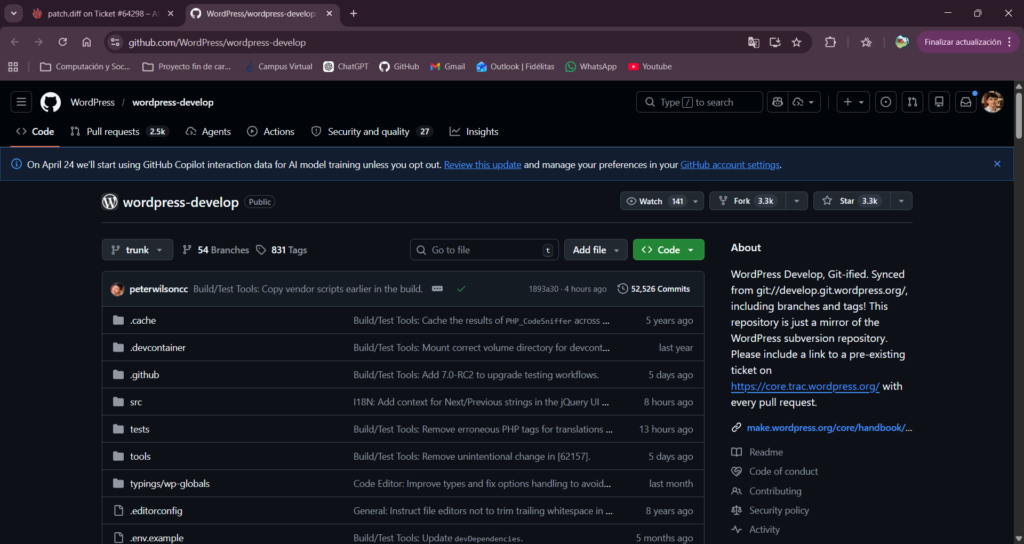Open the issues icon in header
Screen dimensions: 1024x544
coord(886,102)
